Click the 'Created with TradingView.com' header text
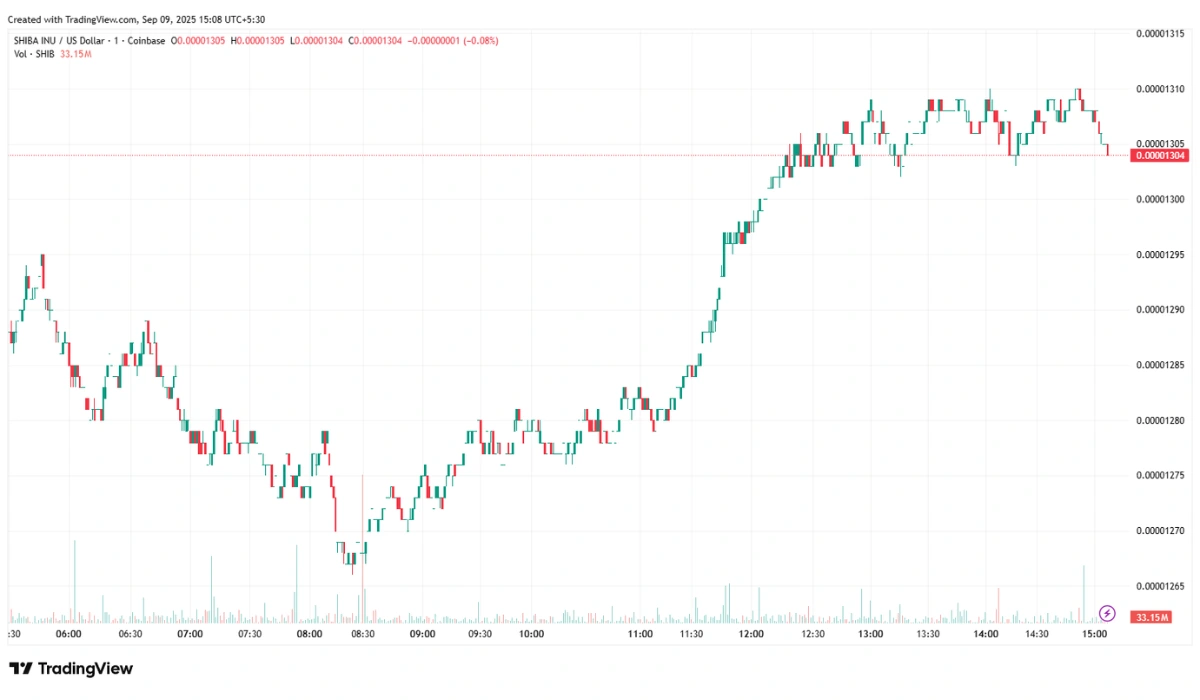 tap(73, 19)
